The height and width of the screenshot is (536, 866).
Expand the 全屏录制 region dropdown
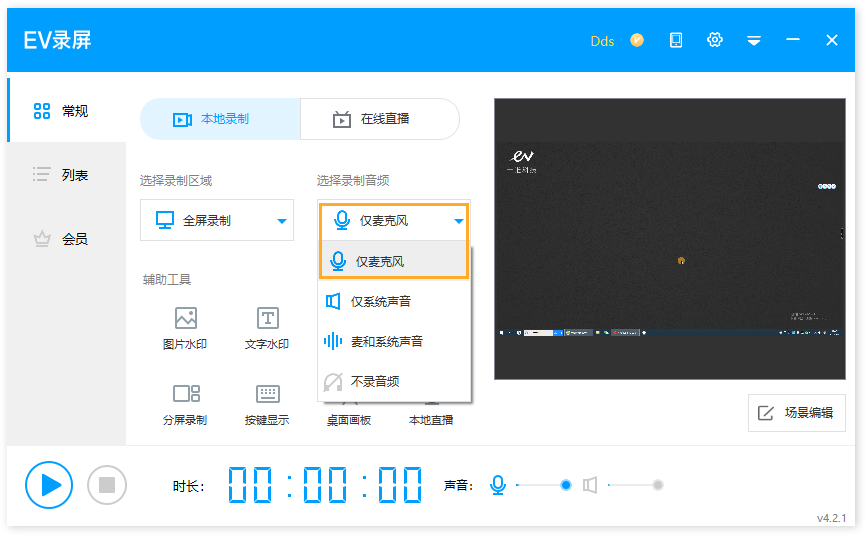coord(216,220)
